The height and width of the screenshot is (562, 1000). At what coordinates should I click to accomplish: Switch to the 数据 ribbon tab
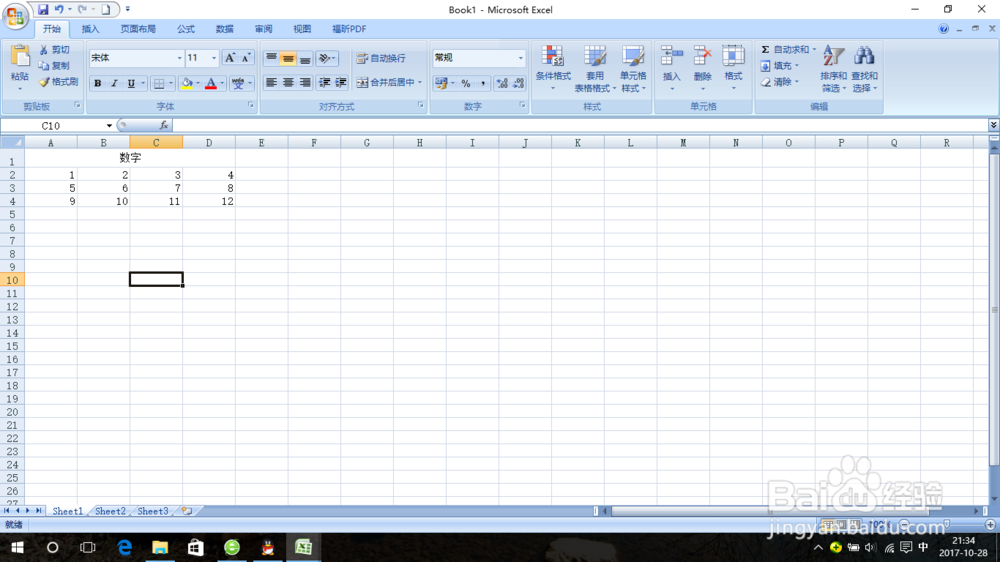point(224,29)
